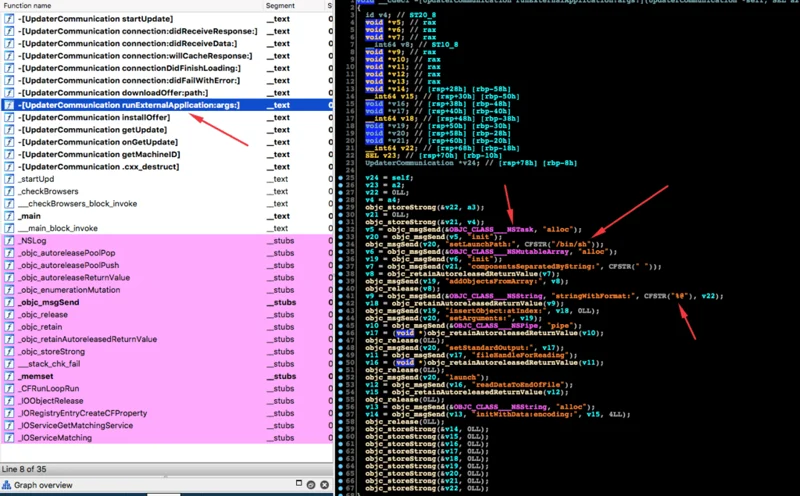Image resolution: width=800 pixels, height=496 pixels.
Task: Click the "/bin/sh" string in pseudocode
Action: pos(571,244)
